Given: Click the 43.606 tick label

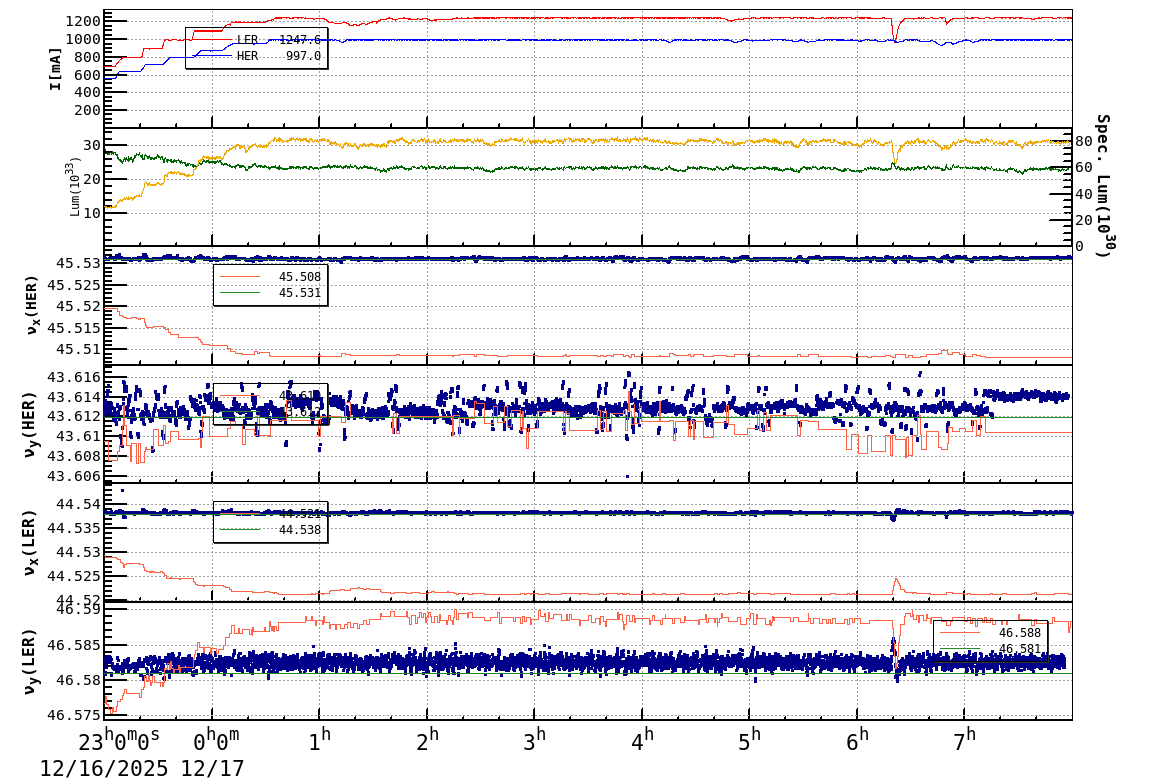Looking at the screenshot, I should pos(74,476).
